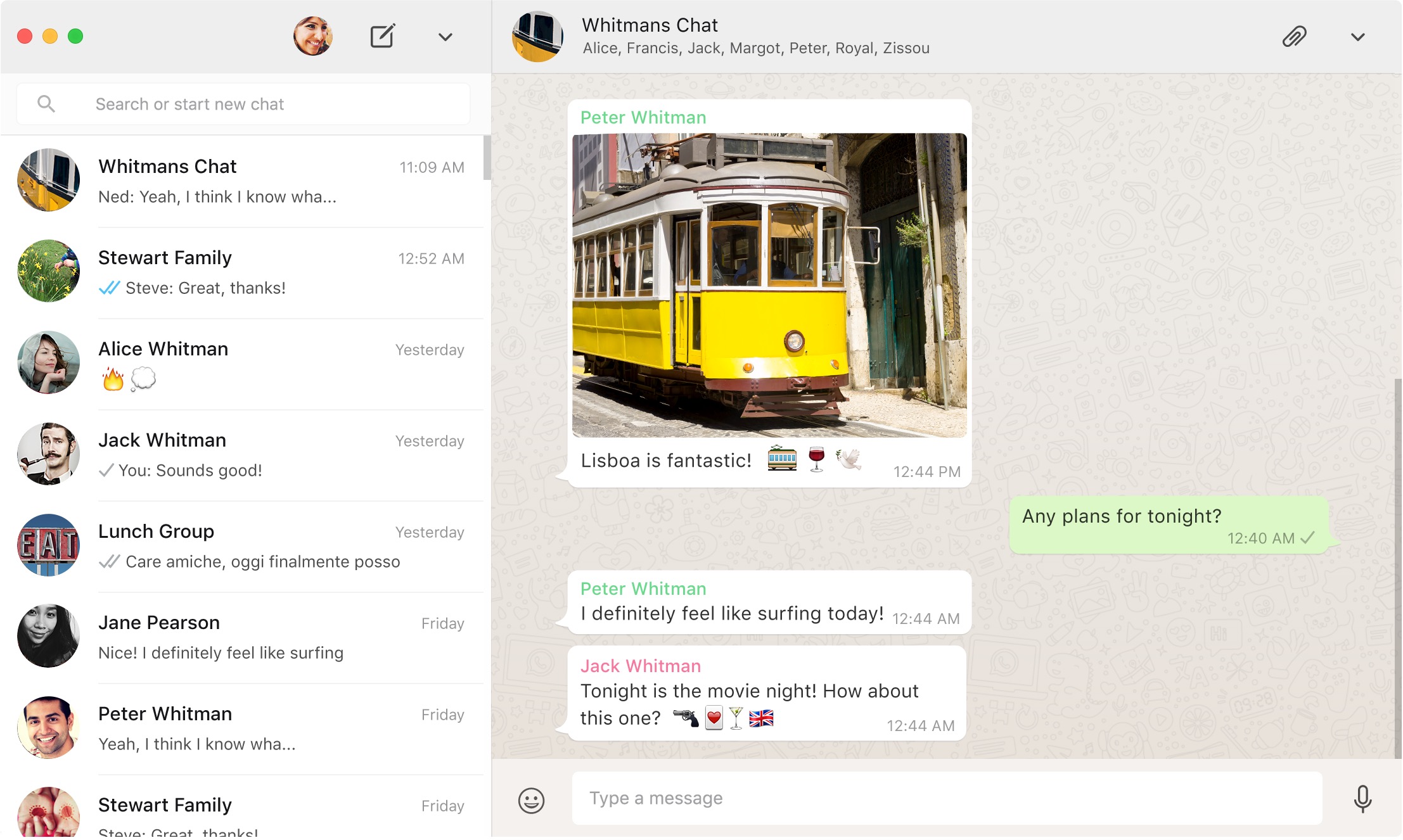Click the tram photo sent by Peter Whitman

point(770,285)
